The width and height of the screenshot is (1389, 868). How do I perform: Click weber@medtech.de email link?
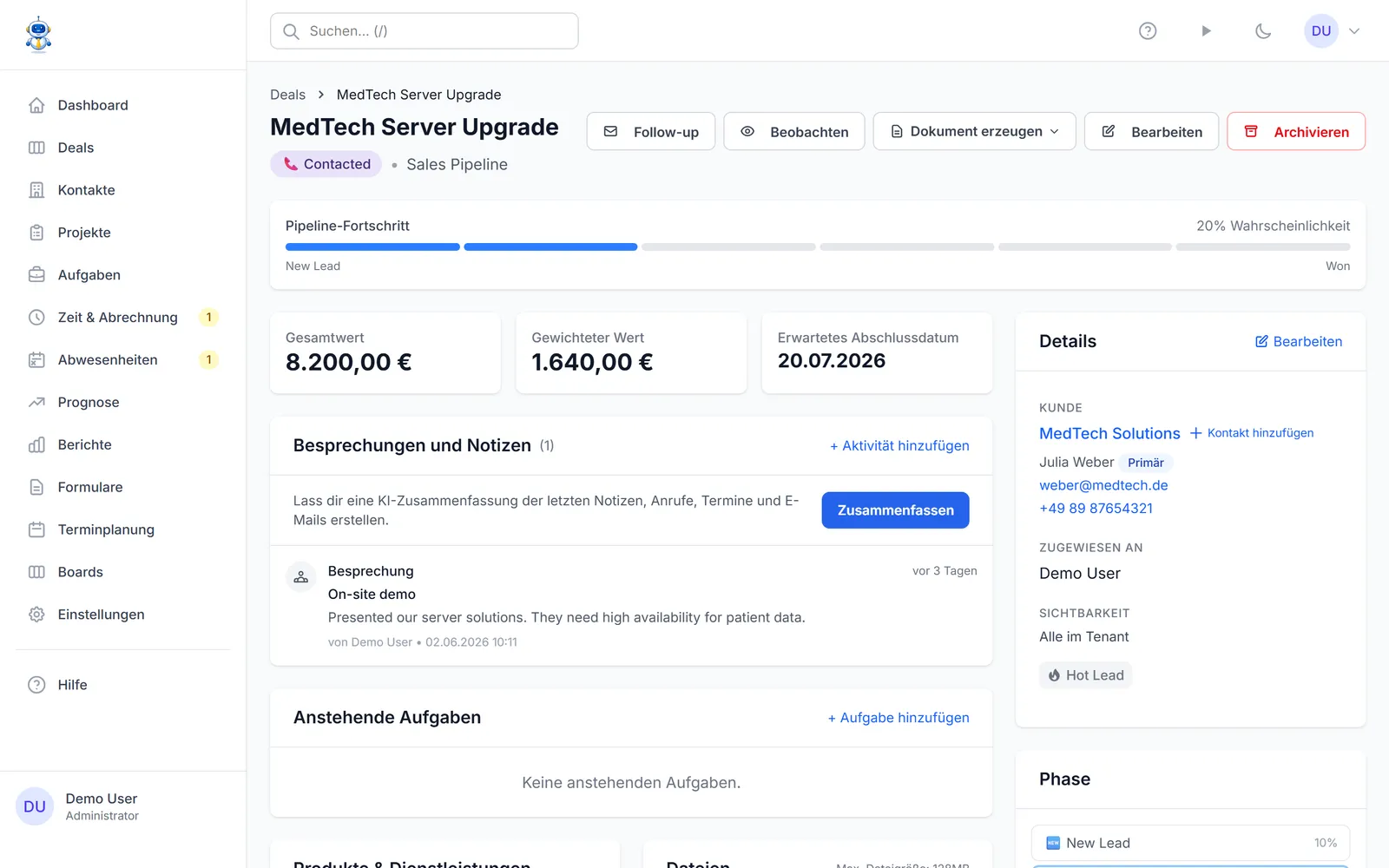[x=1103, y=485]
